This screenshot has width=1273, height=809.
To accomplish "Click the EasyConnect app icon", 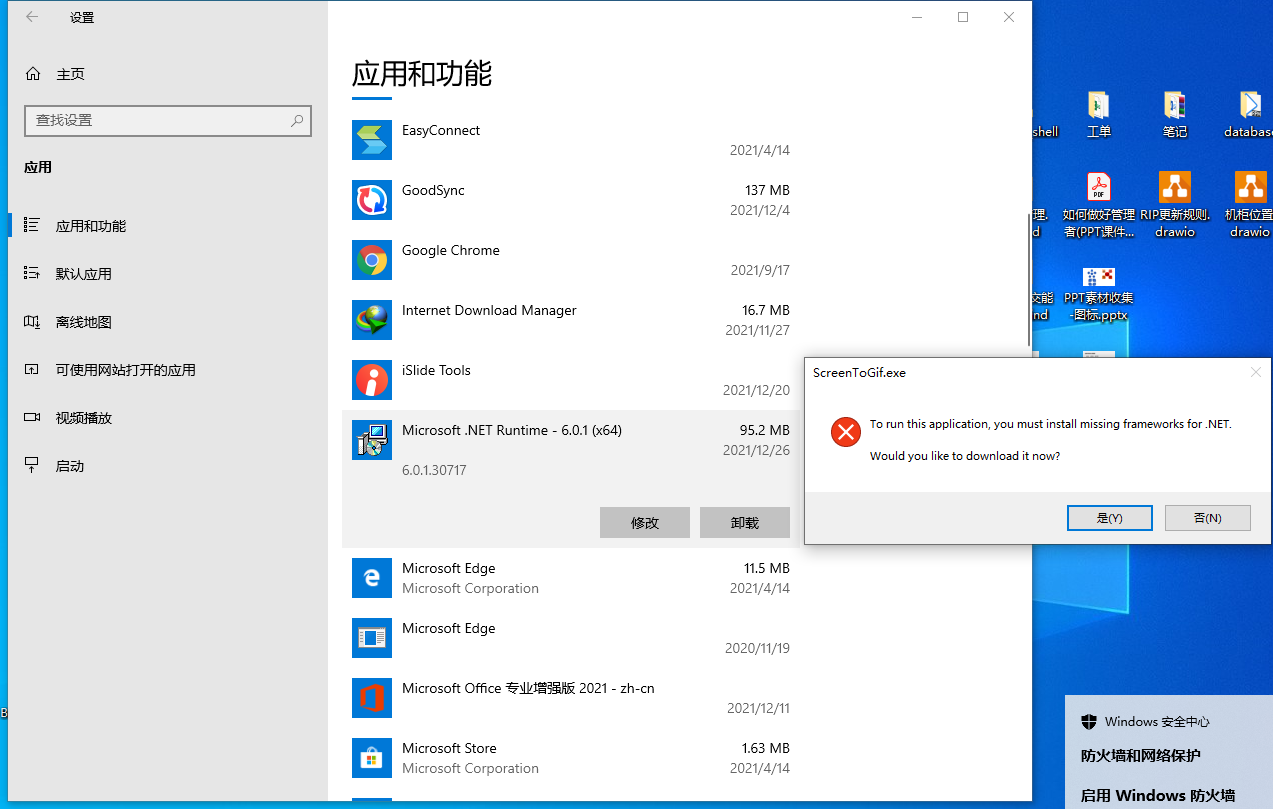I will click(372, 140).
